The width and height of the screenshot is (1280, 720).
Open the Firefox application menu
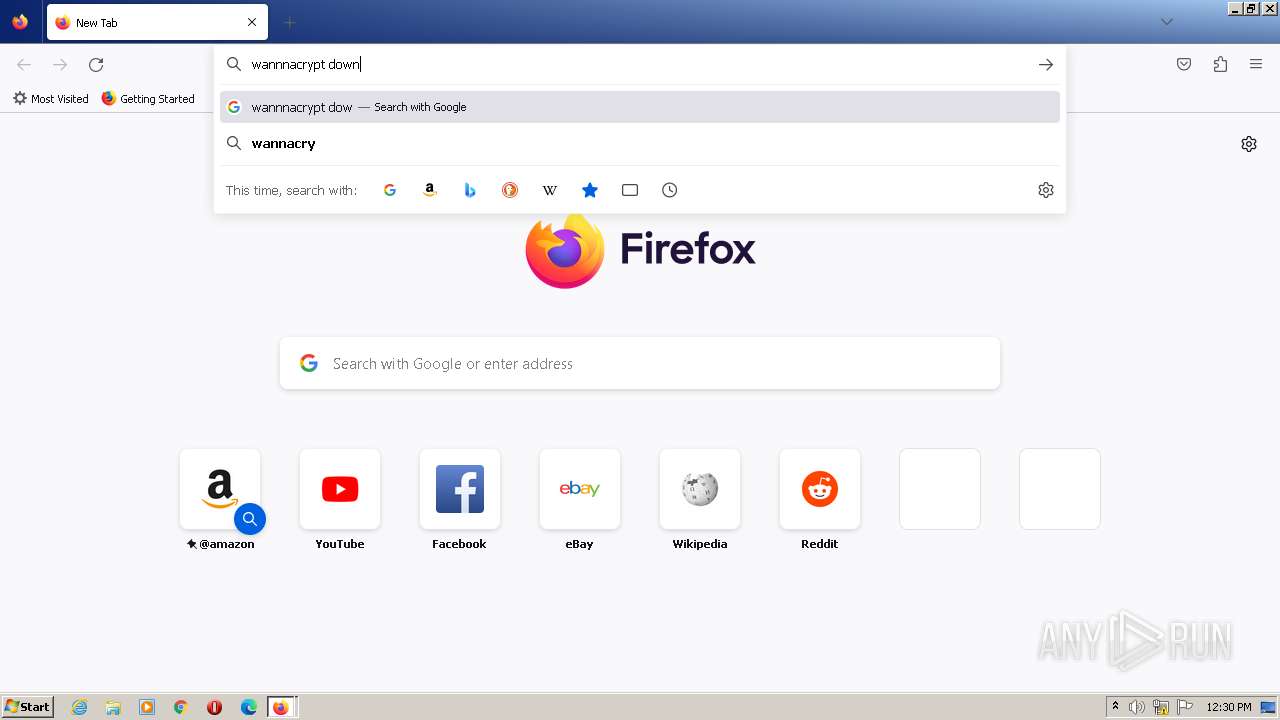click(1256, 65)
